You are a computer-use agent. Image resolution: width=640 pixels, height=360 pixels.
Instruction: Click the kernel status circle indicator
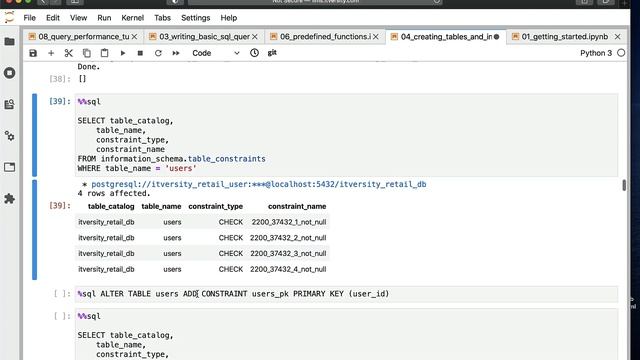[x=621, y=53]
